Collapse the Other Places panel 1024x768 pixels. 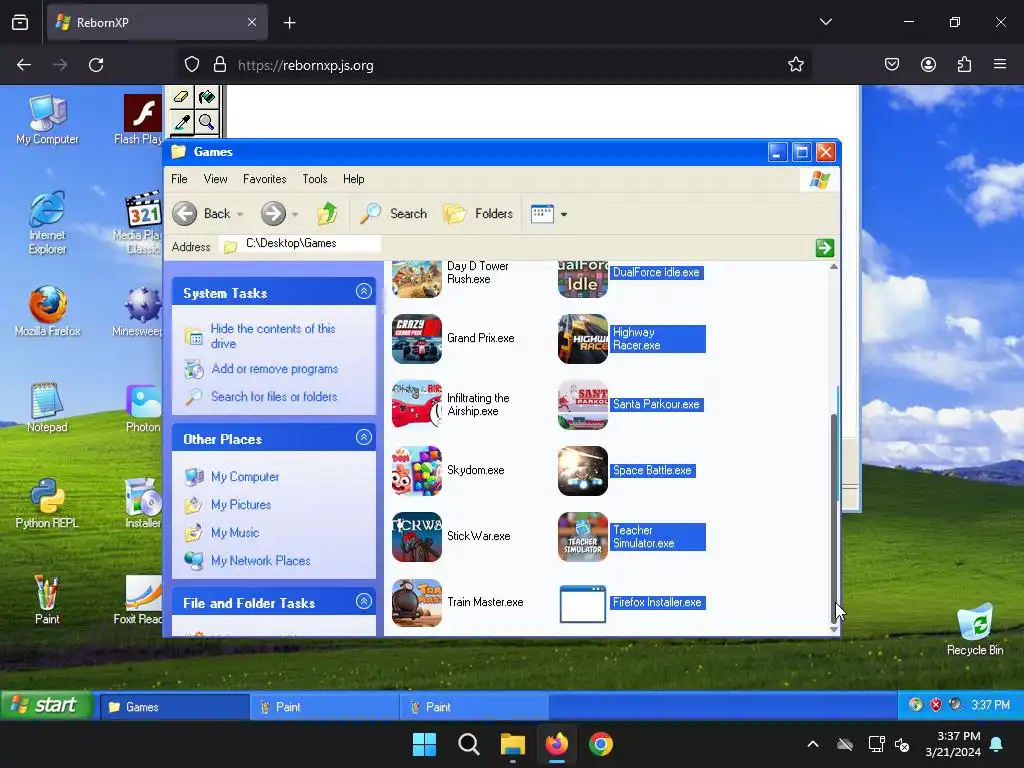pos(364,438)
